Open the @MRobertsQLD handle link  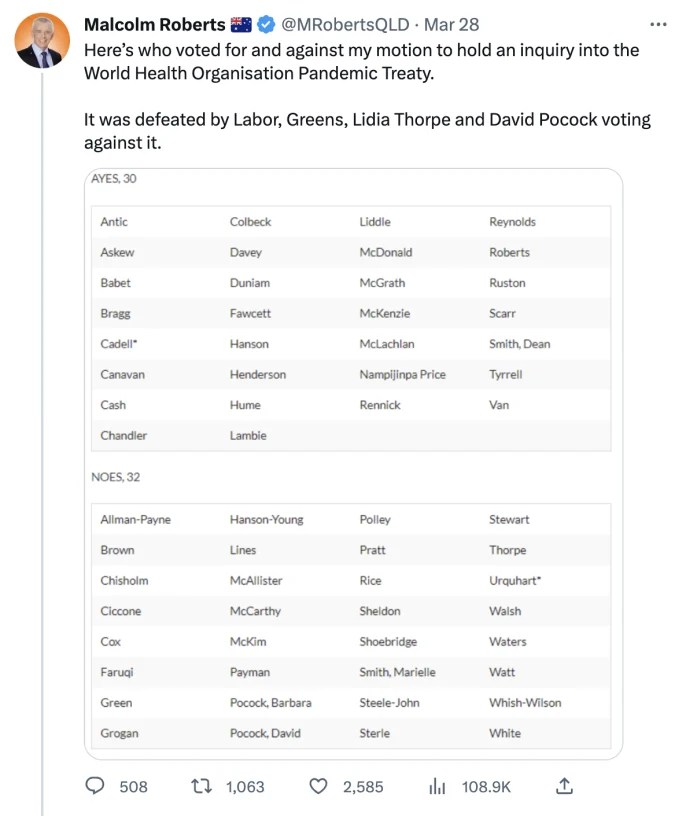tap(345, 24)
